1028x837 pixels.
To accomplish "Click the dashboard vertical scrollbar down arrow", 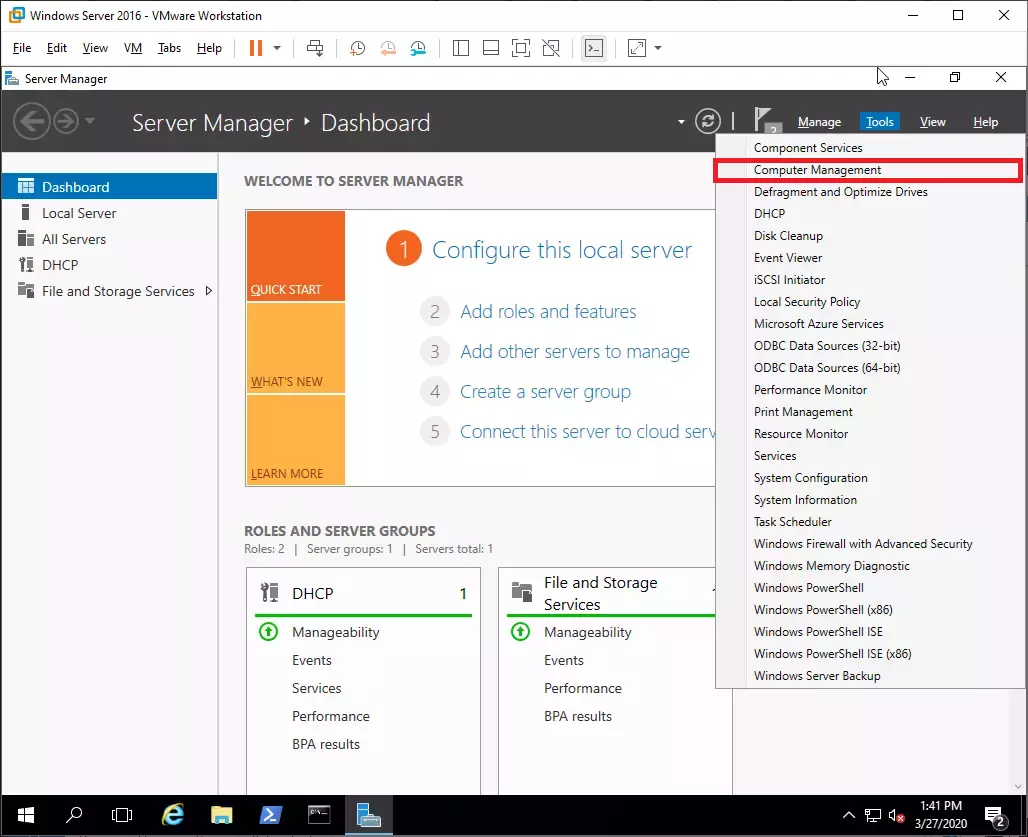I will [x=1018, y=787].
